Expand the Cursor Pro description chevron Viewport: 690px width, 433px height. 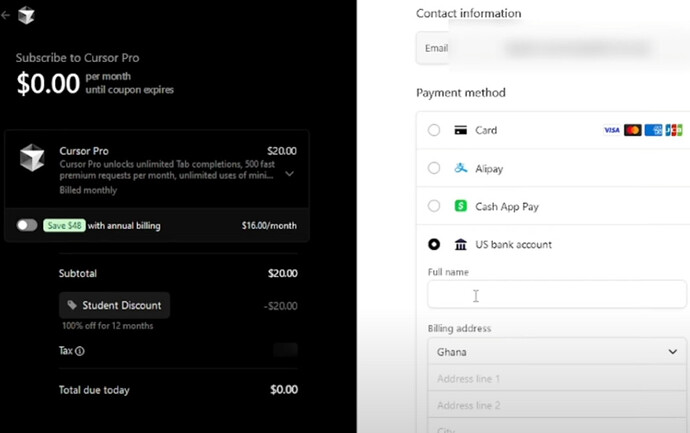coord(290,174)
